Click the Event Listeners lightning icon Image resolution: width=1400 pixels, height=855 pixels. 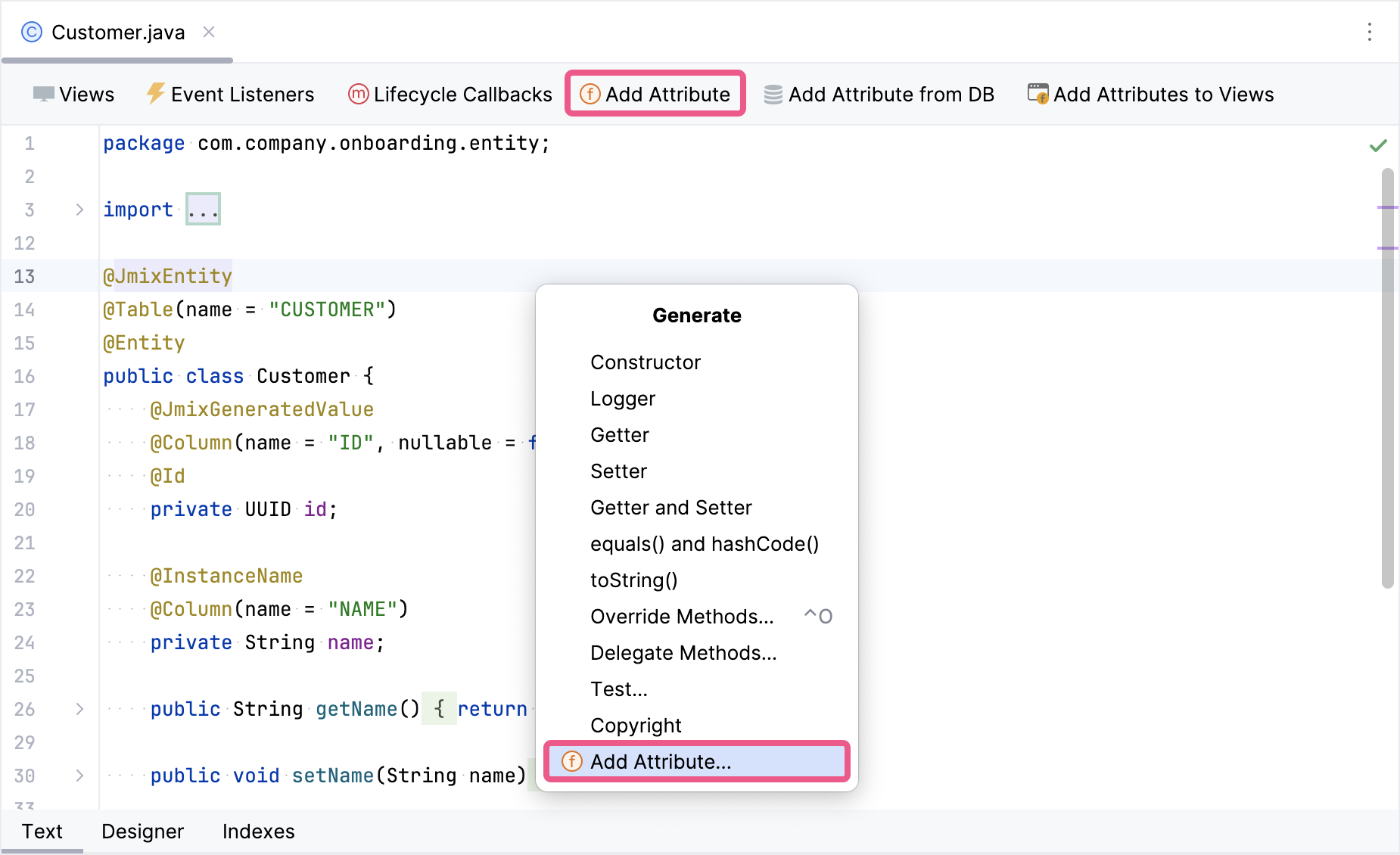(x=155, y=94)
